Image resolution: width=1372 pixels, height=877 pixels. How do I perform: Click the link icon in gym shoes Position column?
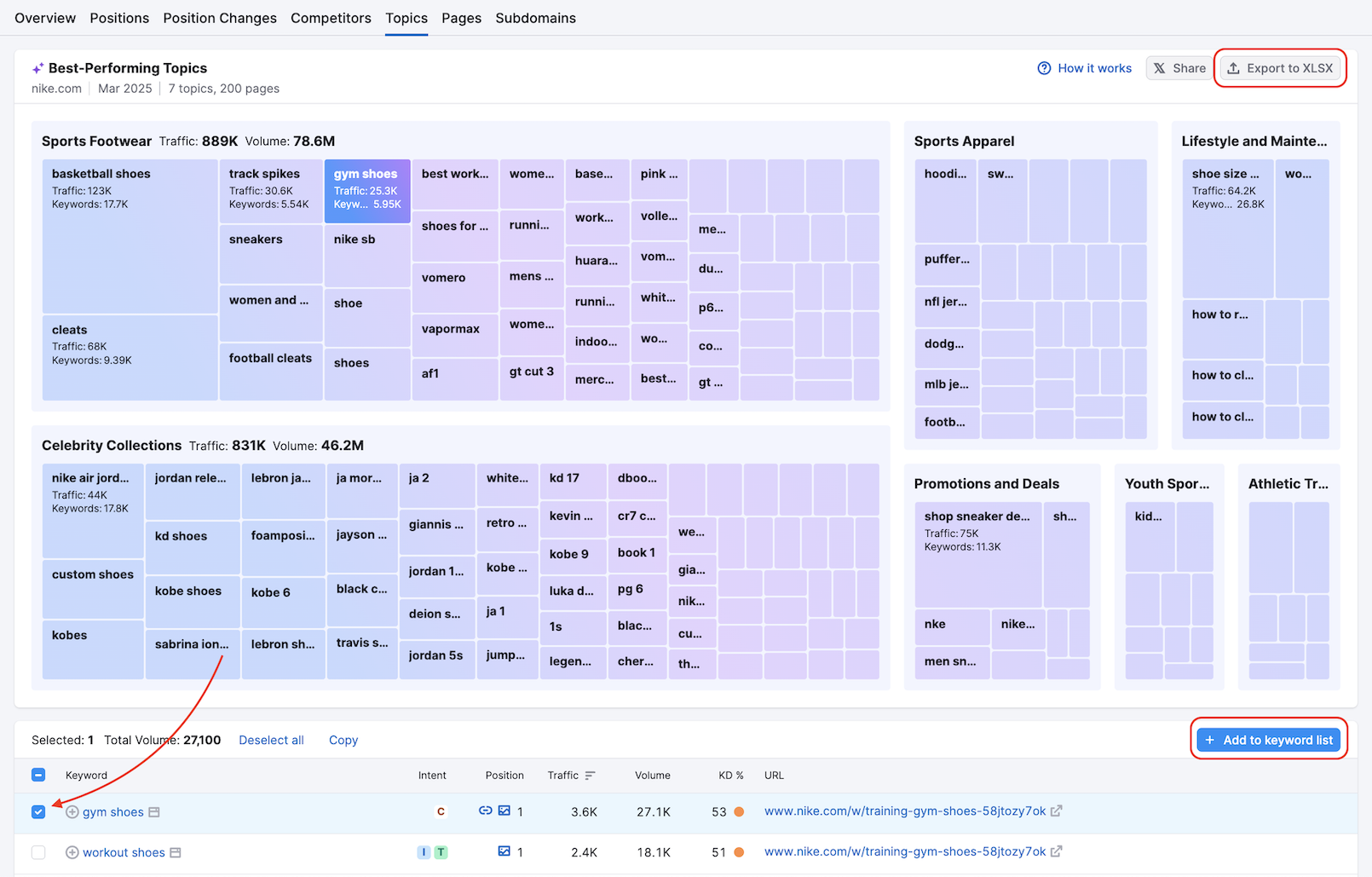point(485,811)
